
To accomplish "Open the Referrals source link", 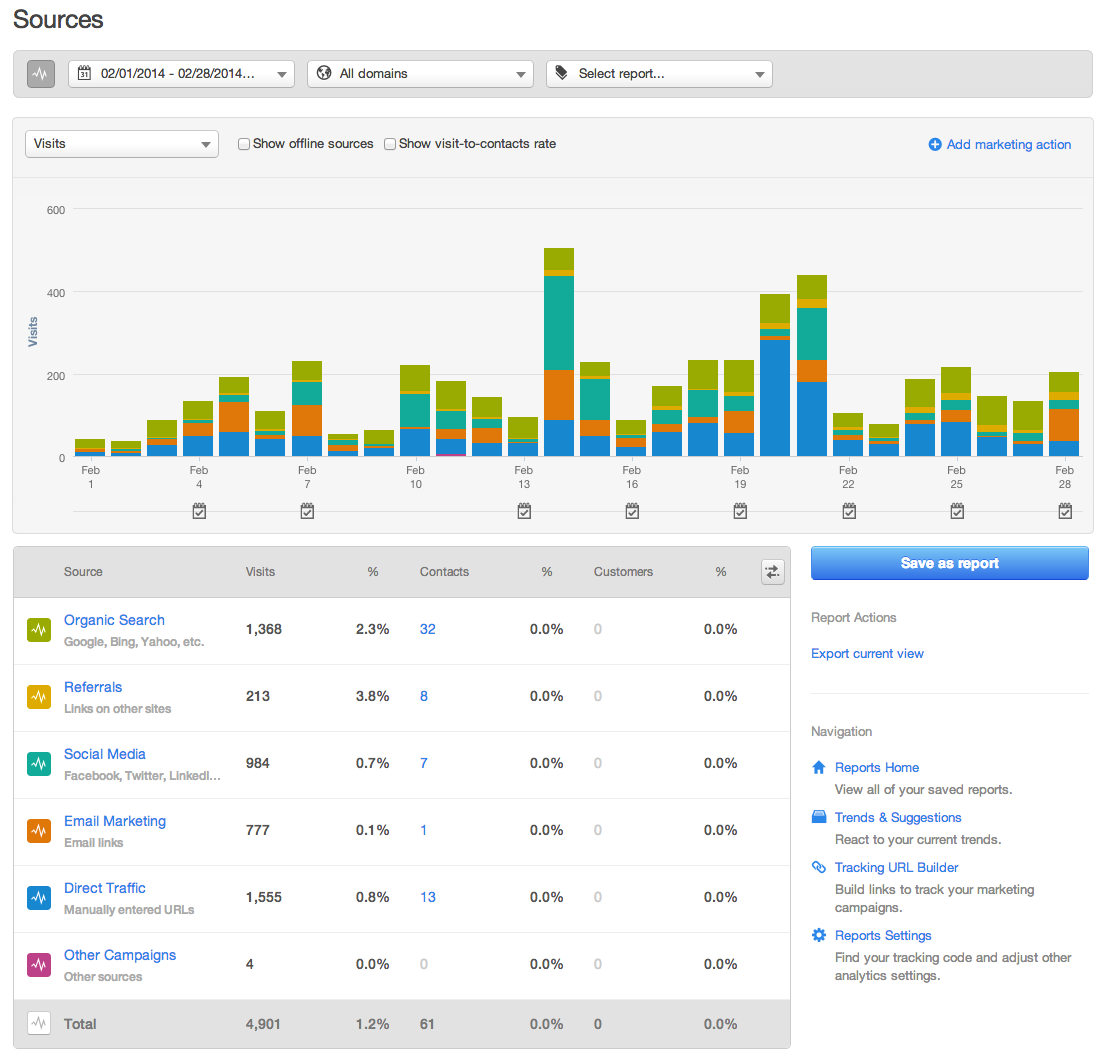I will point(93,687).
